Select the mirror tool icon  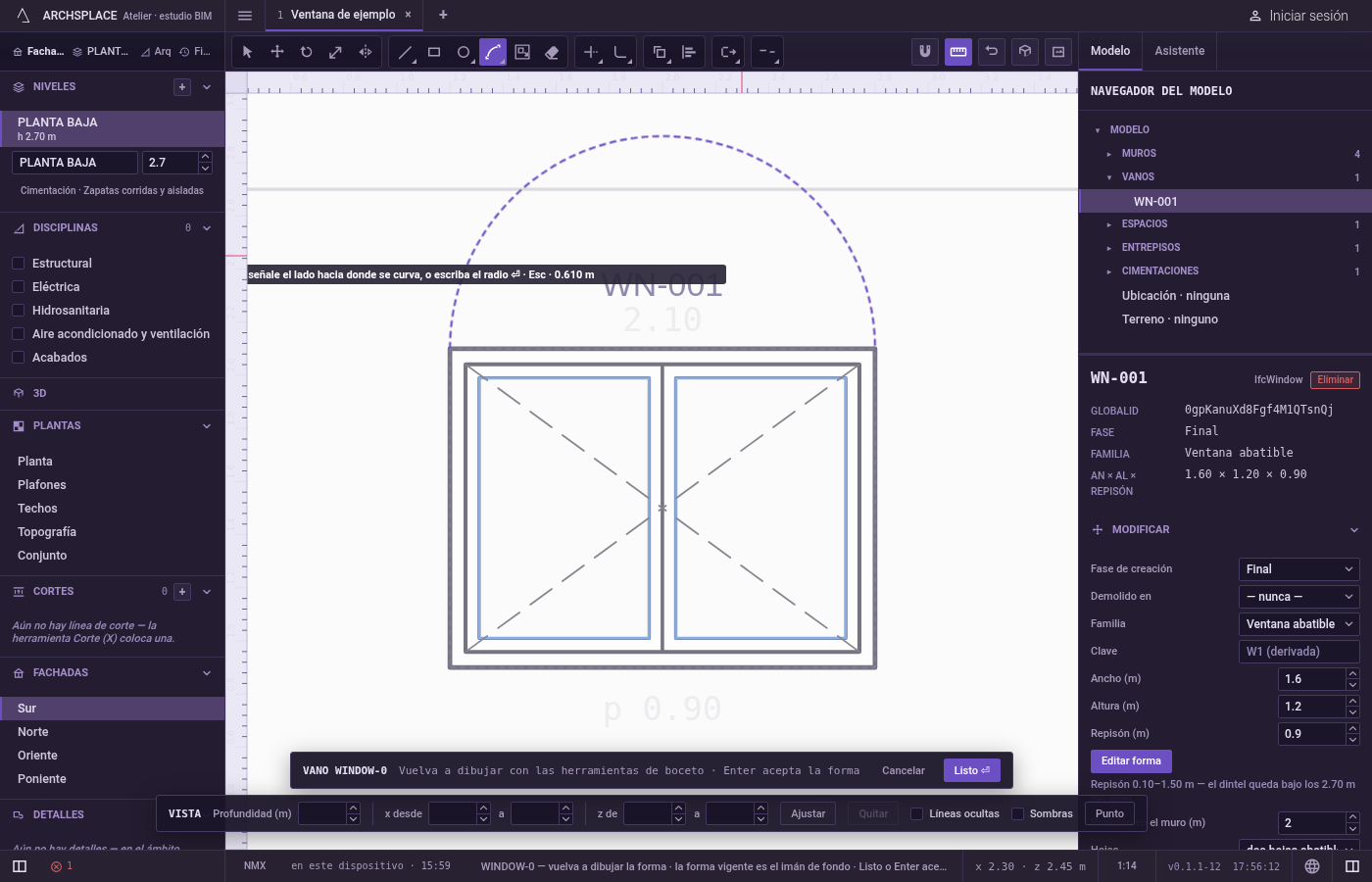366,52
